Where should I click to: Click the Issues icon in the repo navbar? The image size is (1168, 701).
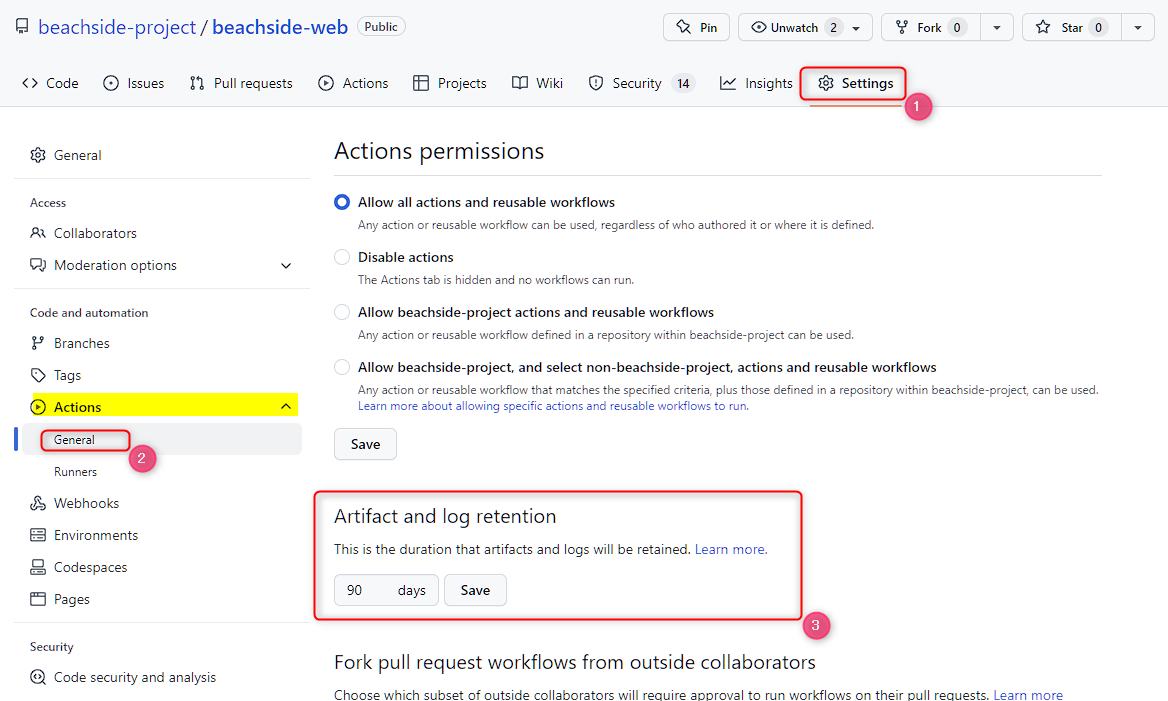111,82
